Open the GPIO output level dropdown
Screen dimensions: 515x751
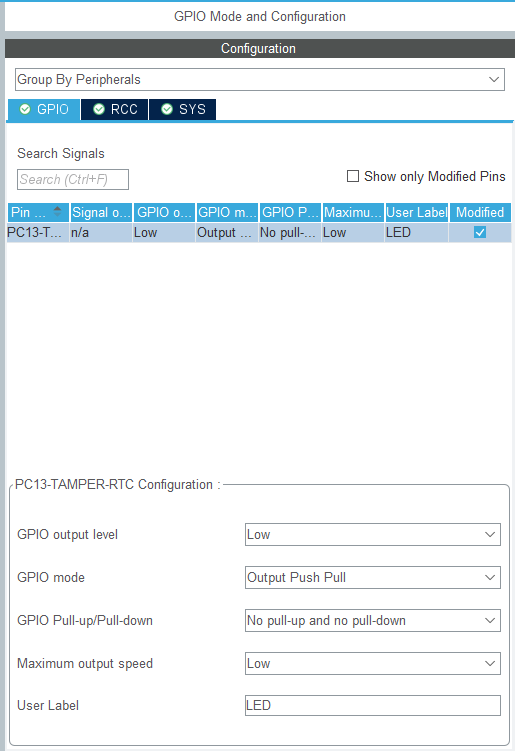[373, 535]
